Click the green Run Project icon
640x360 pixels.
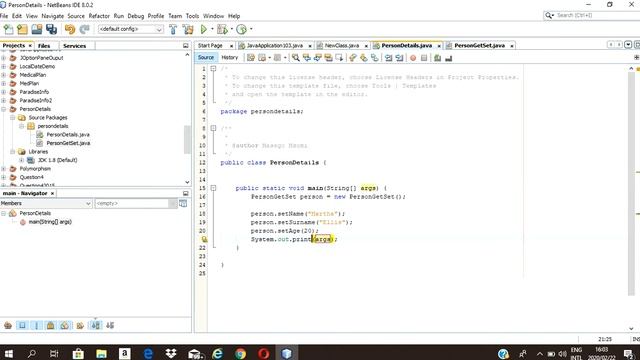coord(204,29)
